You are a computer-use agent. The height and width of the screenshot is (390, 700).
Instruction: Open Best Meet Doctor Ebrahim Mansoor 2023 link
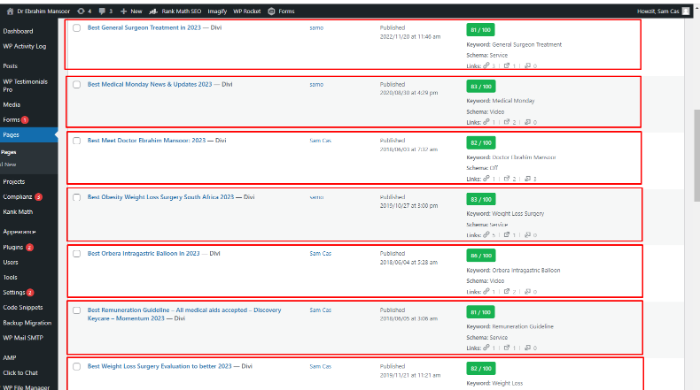(x=146, y=140)
